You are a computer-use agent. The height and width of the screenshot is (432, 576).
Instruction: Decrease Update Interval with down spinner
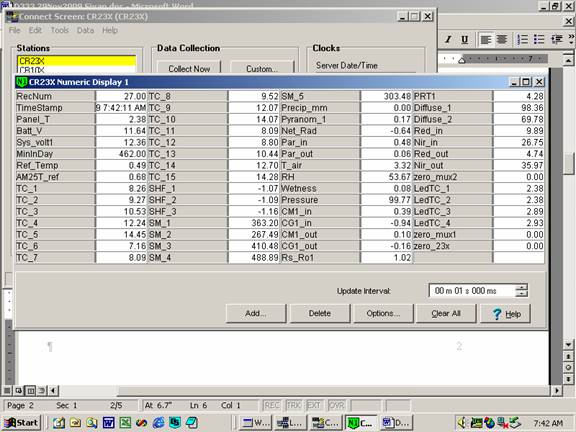point(522,294)
